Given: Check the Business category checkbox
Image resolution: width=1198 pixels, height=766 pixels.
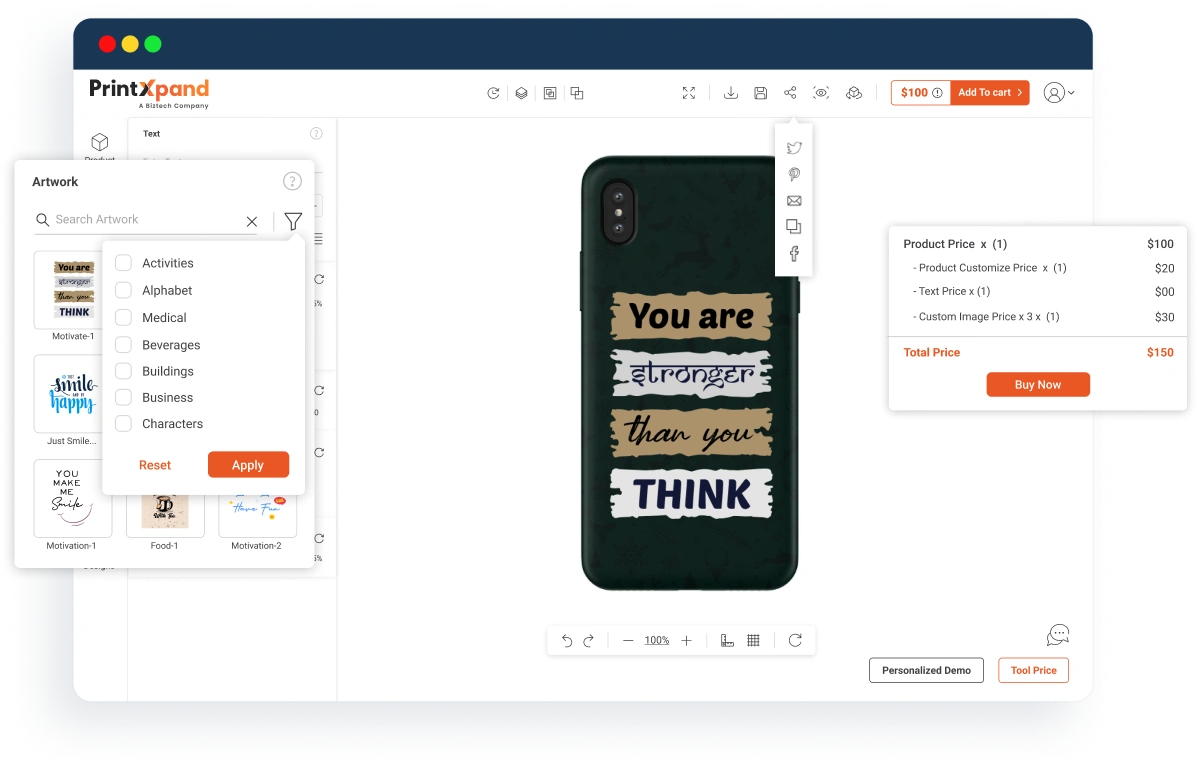Looking at the screenshot, I should point(123,397).
